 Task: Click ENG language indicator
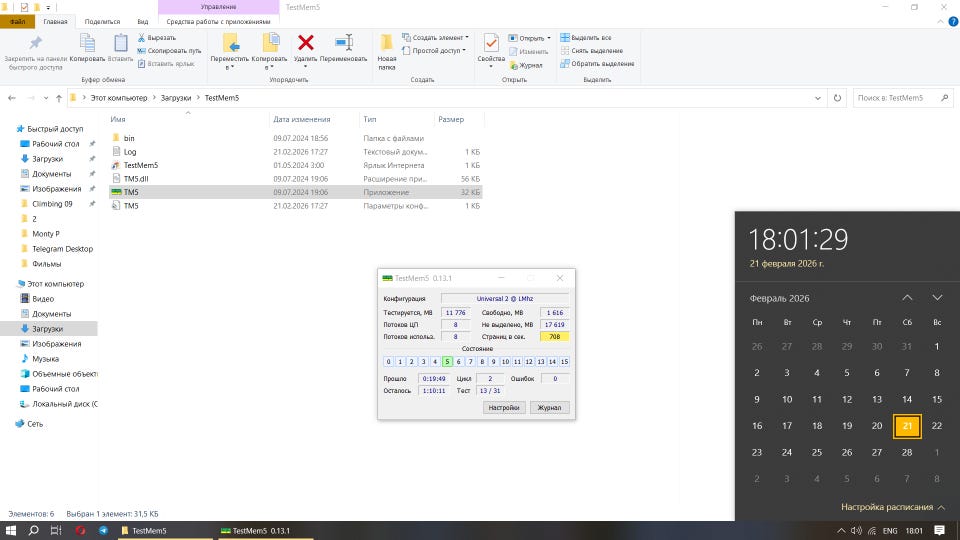[x=890, y=531]
